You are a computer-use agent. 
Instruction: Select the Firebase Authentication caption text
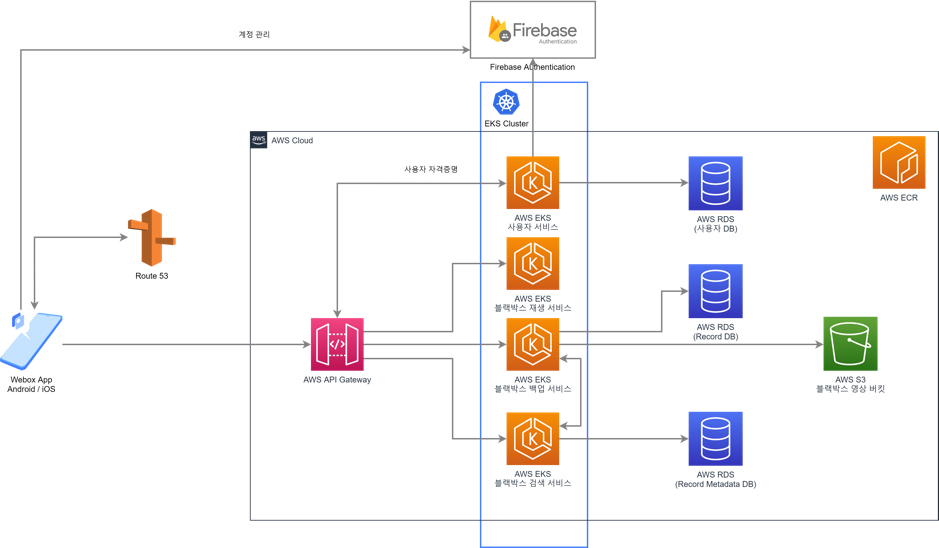(x=532, y=68)
